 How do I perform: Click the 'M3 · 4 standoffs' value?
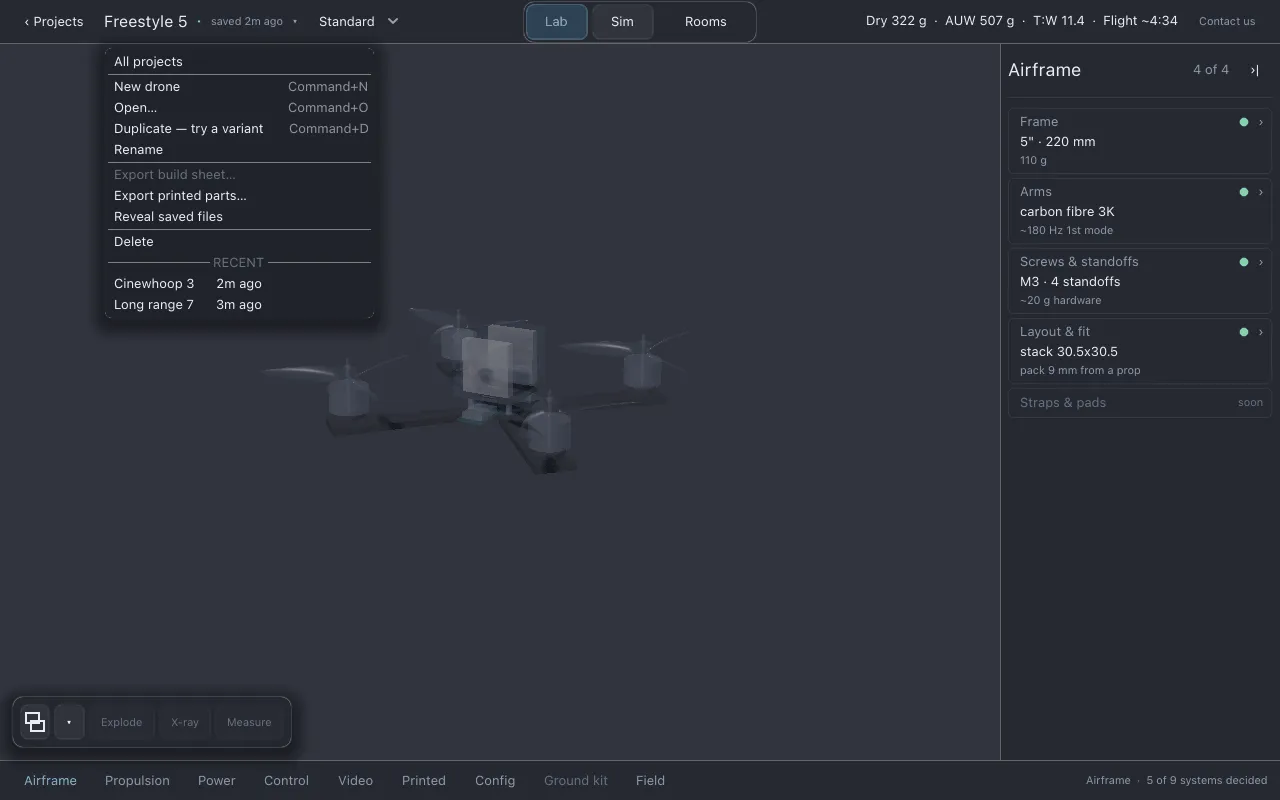1070,282
